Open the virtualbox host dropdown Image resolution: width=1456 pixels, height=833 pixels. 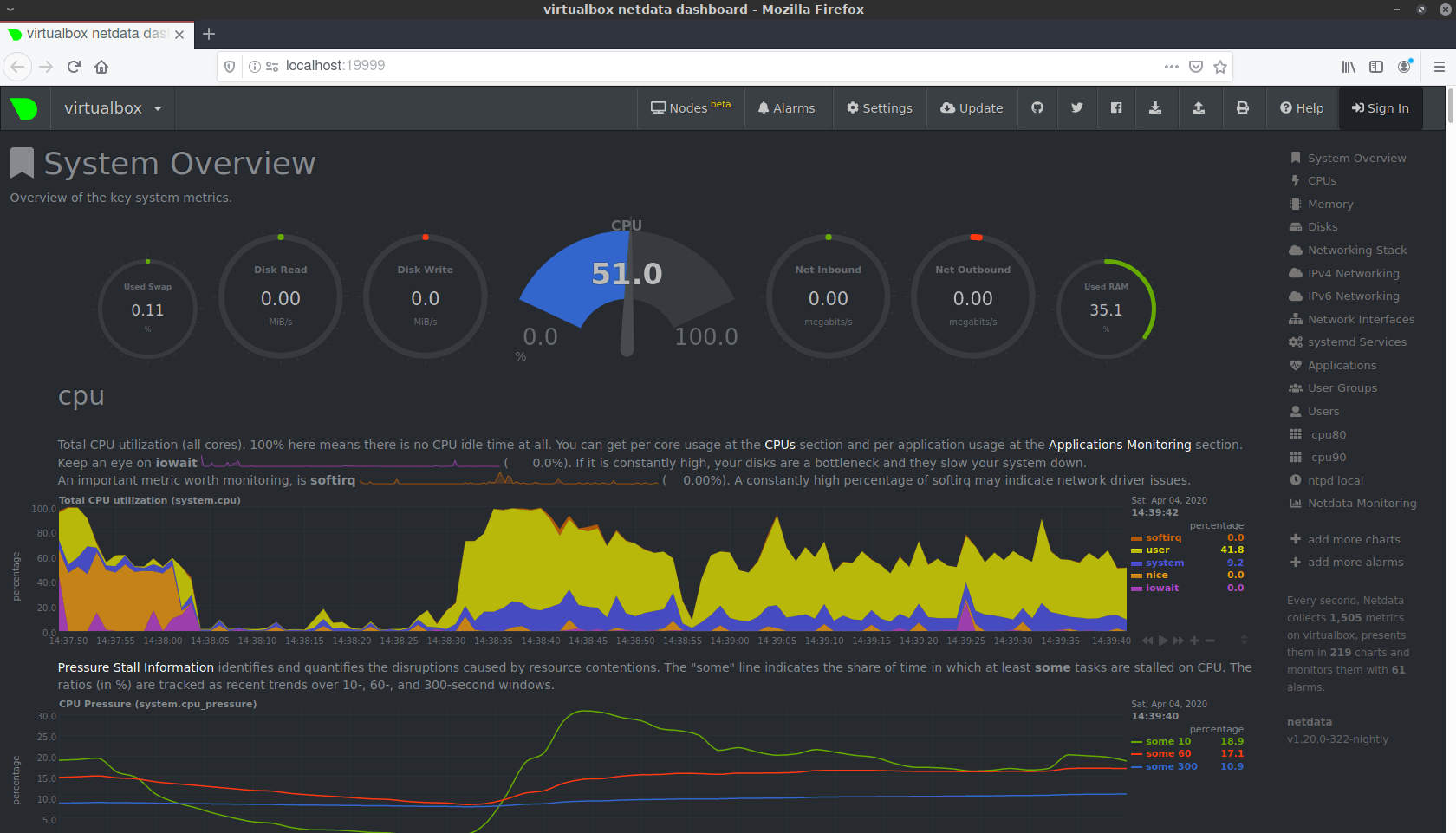pos(113,108)
